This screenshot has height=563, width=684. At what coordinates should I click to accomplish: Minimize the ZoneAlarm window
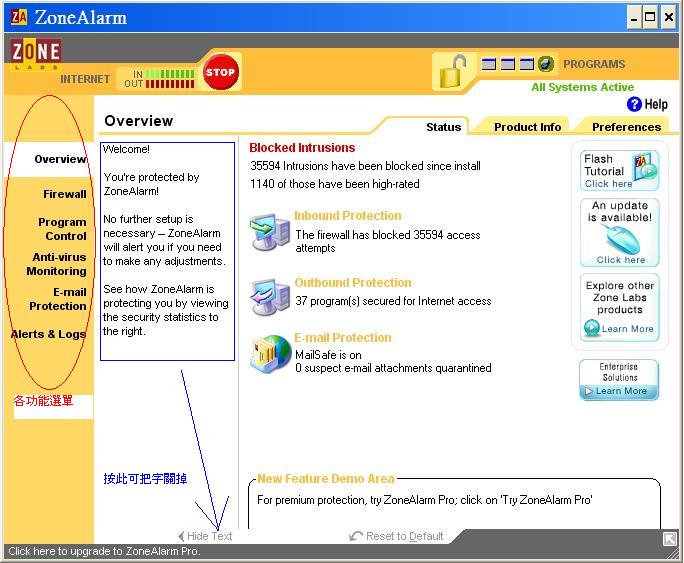634,17
